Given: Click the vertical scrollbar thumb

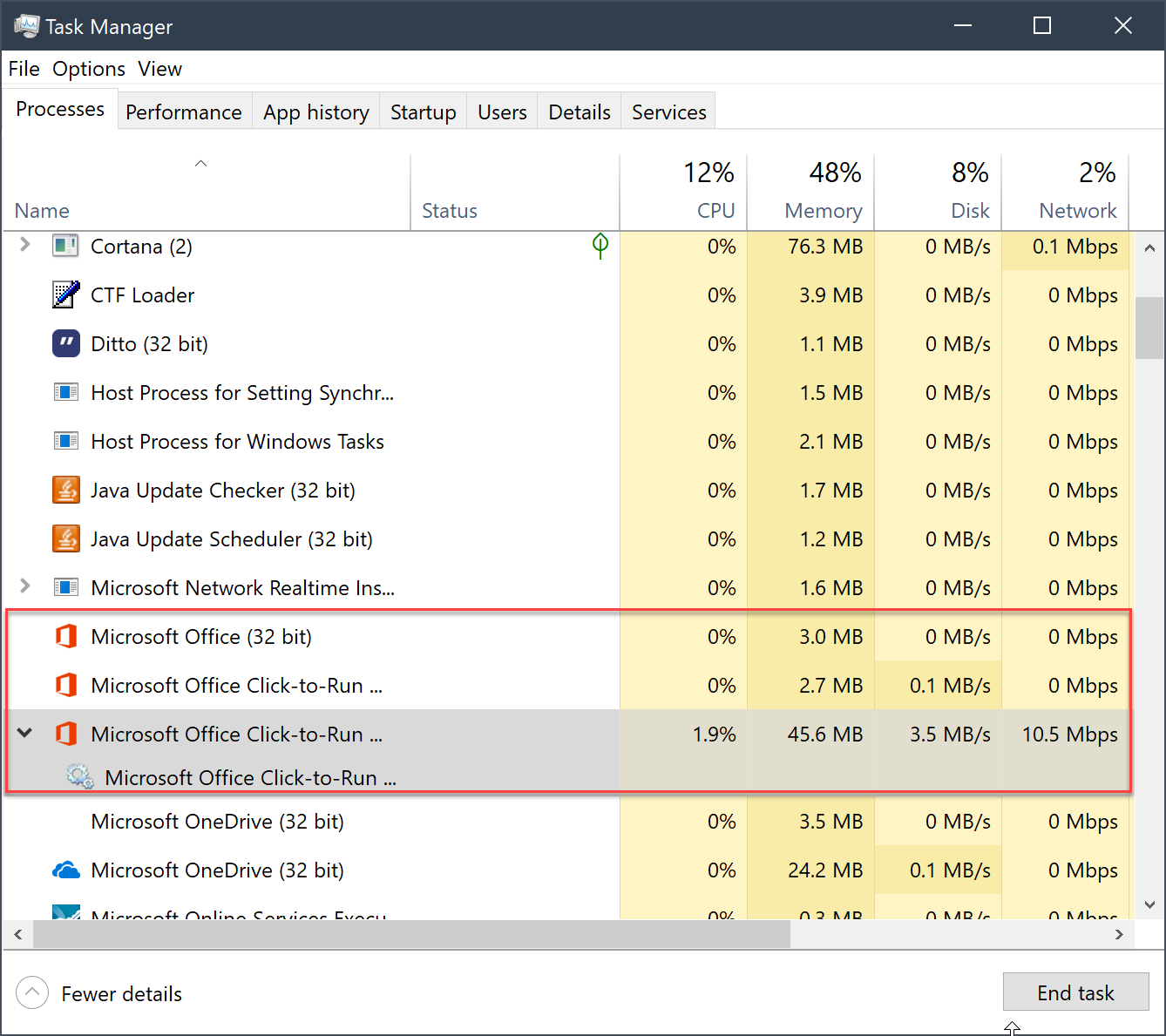Looking at the screenshot, I should pos(1149,328).
